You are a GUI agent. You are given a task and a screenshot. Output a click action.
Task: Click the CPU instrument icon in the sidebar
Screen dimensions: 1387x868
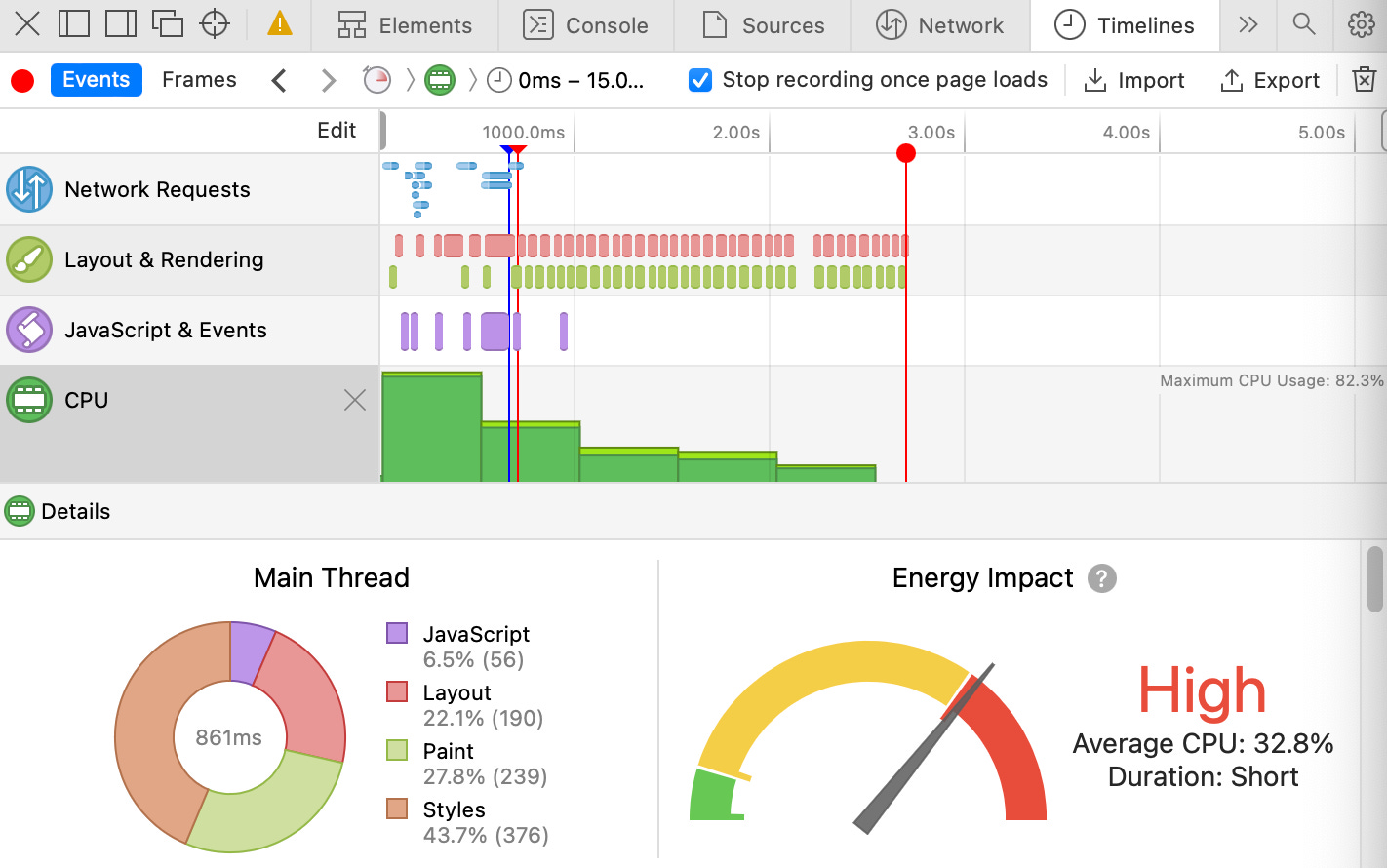pos(29,400)
